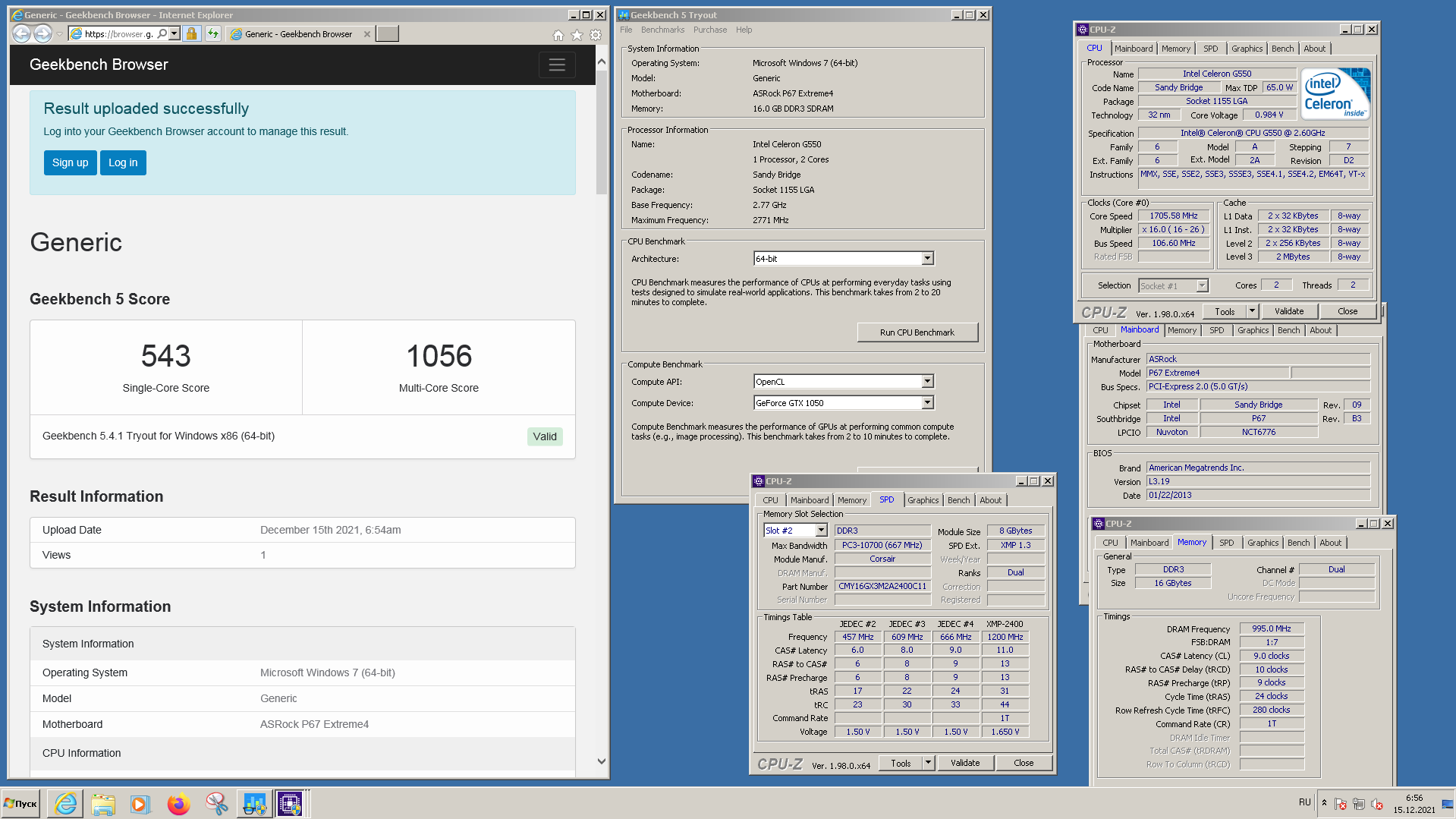Screen dimensions: 1456x819
Task: Click Close button in SPD CPU-Z window
Action: click(1023, 763)
